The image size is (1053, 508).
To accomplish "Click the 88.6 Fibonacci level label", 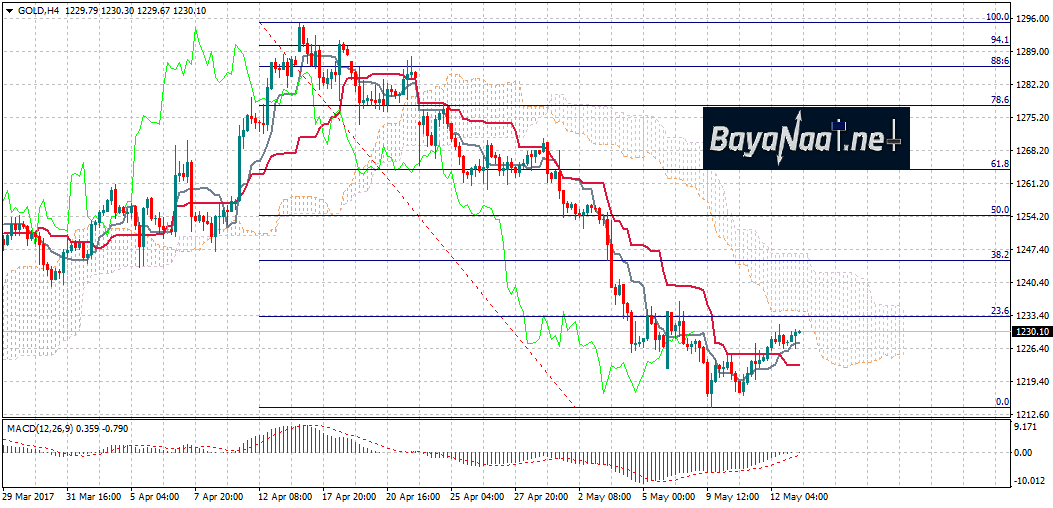I will point(997,61).
